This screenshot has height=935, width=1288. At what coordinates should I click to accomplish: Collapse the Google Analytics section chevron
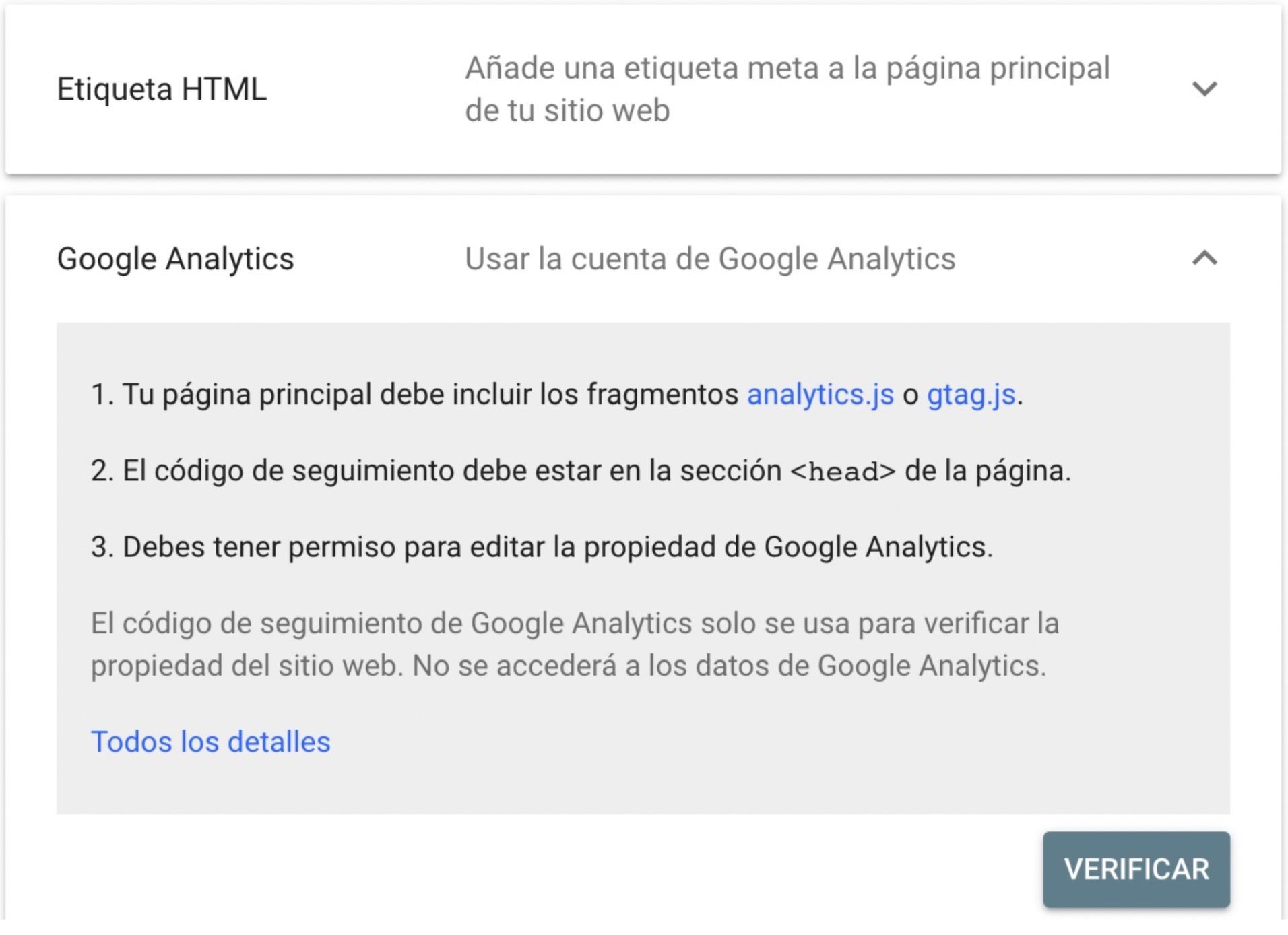pos(1204,258)
